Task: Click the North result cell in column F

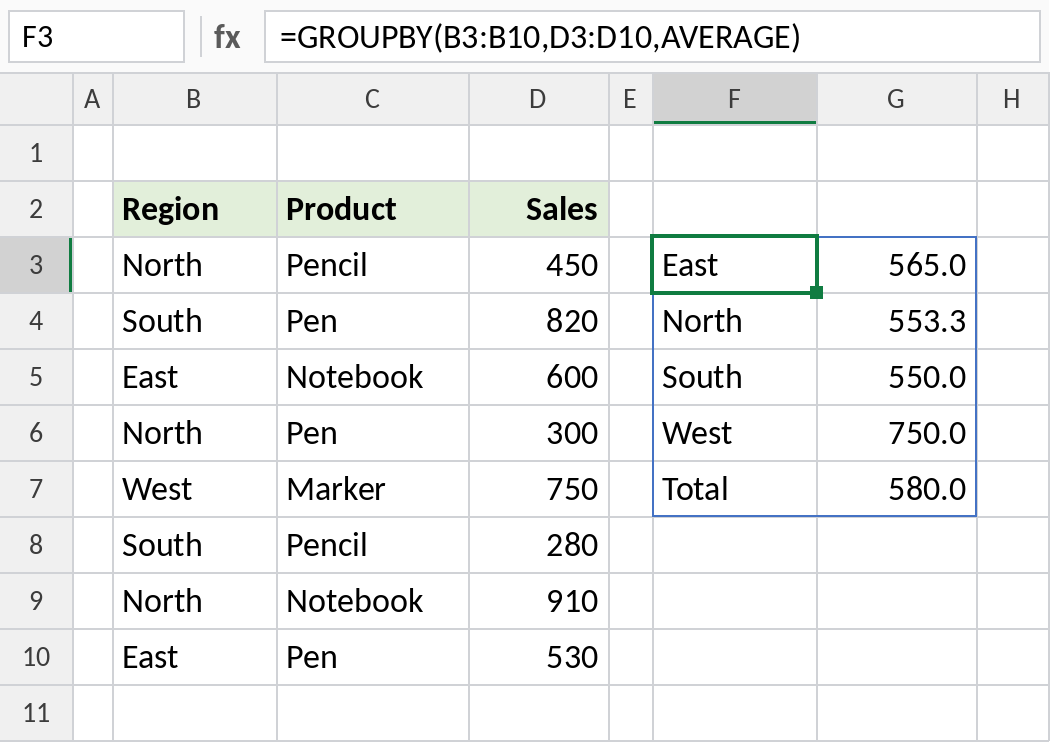Action: (x=735, y=321)
